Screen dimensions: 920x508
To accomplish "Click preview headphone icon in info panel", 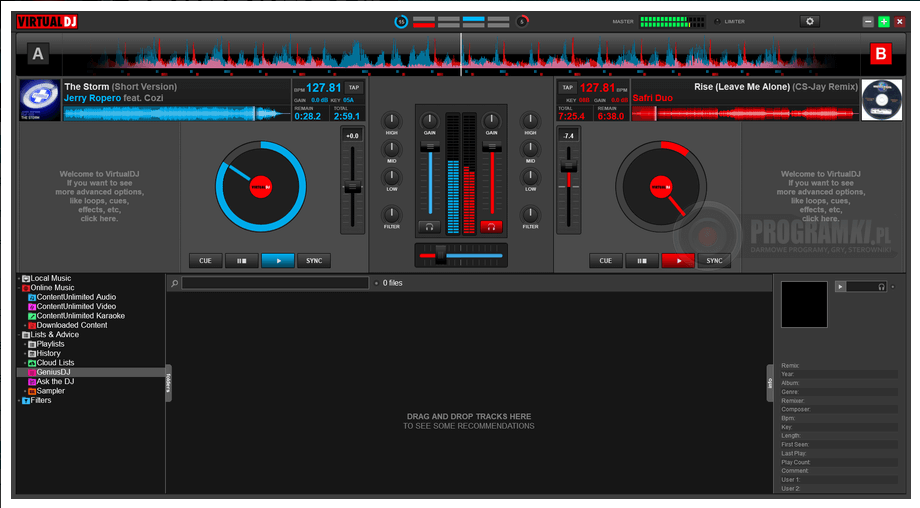I will [x=881, y=287].
